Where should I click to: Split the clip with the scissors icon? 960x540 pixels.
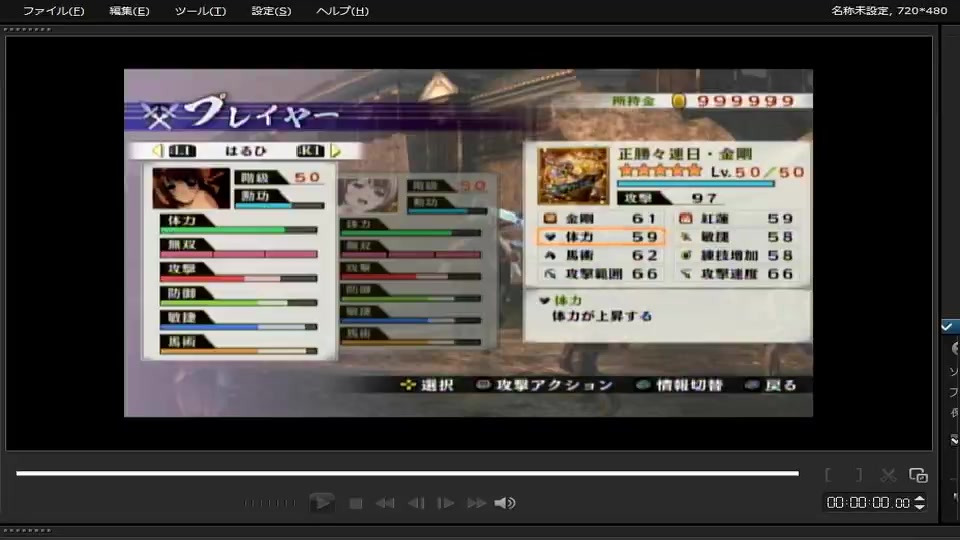click(888, 475)
